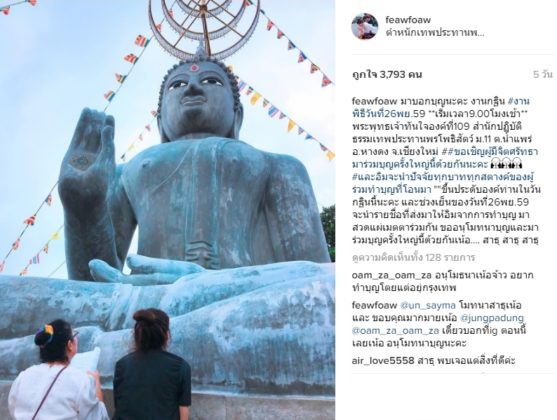
Task: Open the @oam_za_oam_za mention in reply
Action: click(x=395, y=331)
